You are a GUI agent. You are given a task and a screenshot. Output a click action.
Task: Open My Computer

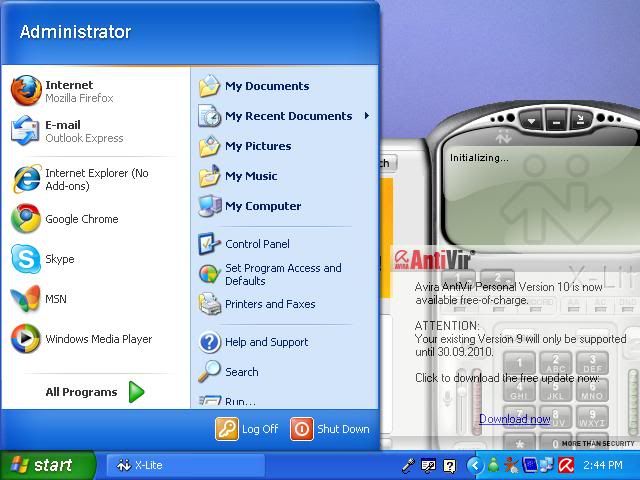coord(250,206)
